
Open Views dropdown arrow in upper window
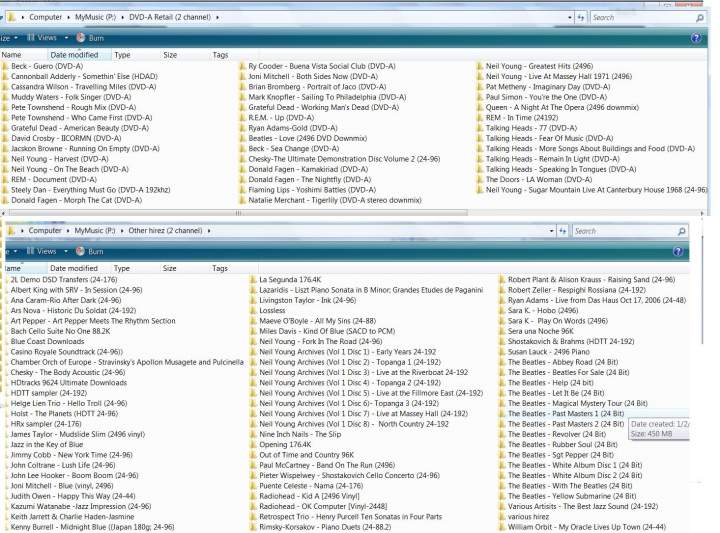(66, 38)
